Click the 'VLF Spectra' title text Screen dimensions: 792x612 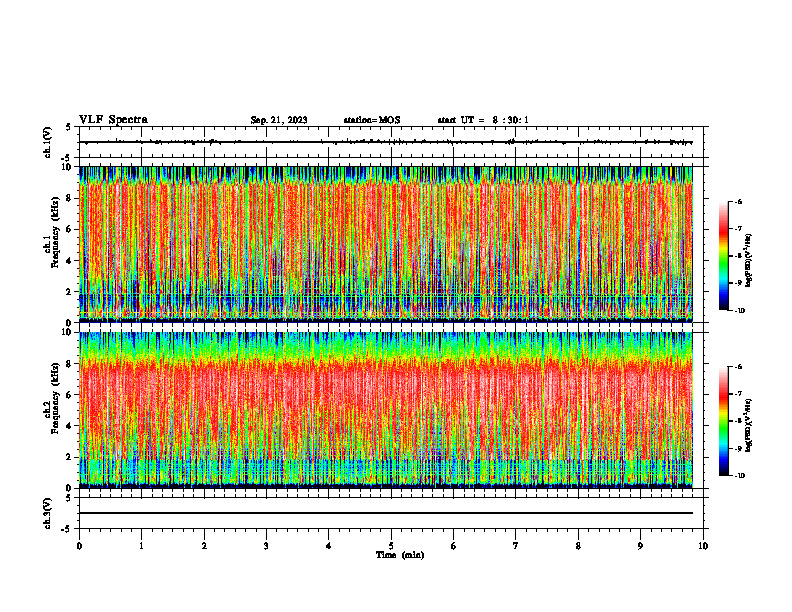click(x=113, y=120)
